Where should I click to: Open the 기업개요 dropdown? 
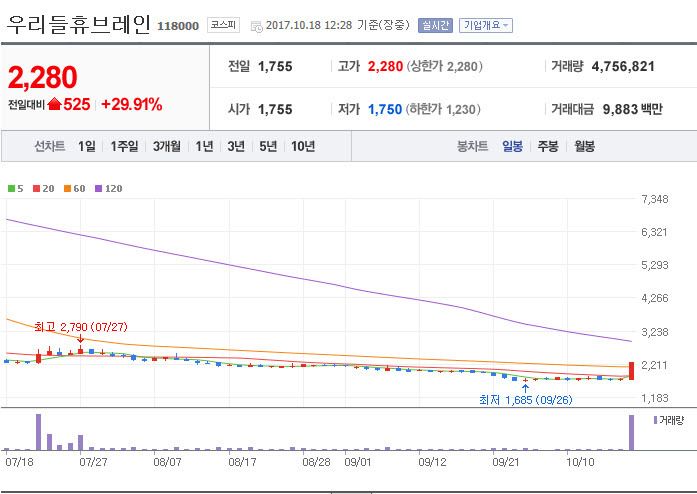click(x=485, y=25)
